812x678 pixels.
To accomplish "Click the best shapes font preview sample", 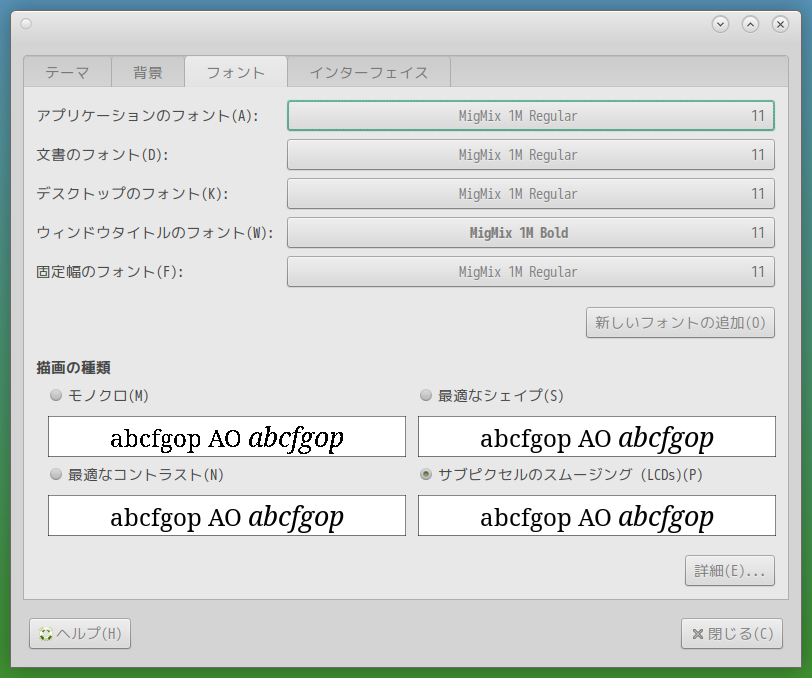I will click(597, 437).
